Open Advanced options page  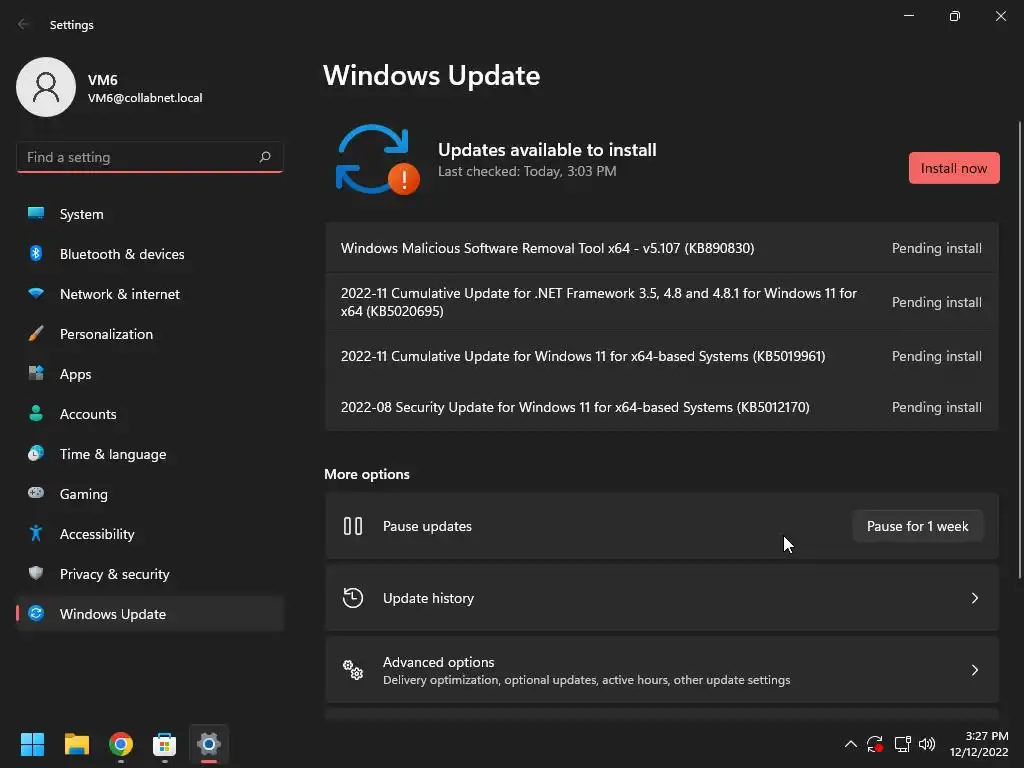click(x=662, y=670)
